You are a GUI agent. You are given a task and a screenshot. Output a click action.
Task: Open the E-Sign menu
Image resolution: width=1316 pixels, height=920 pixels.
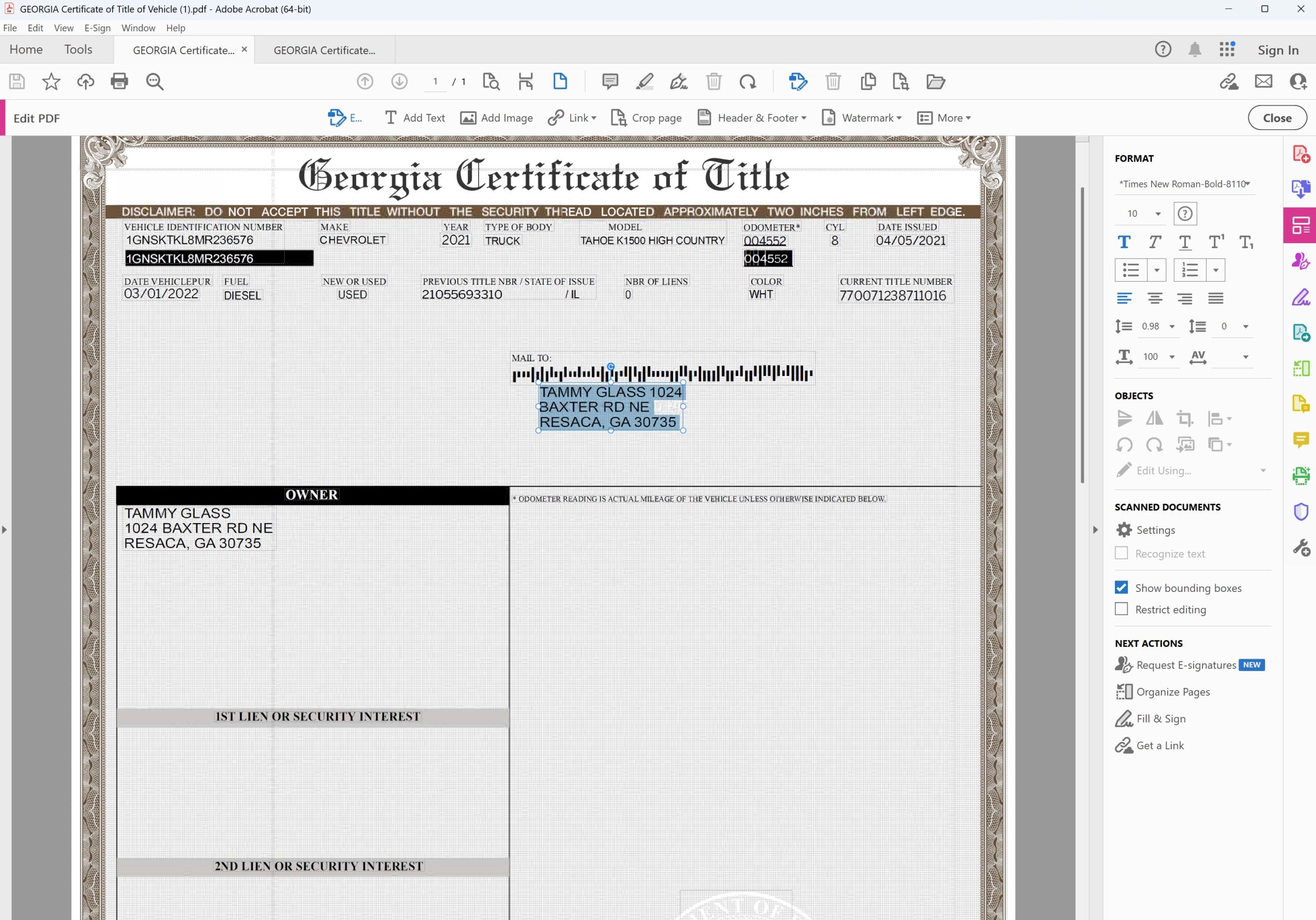[98, 28]
